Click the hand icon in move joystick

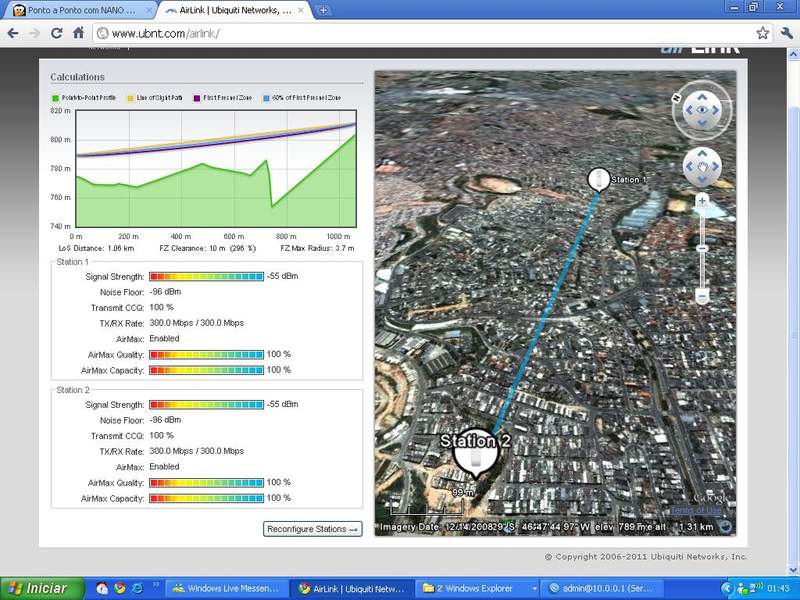(x=702, y=166)
